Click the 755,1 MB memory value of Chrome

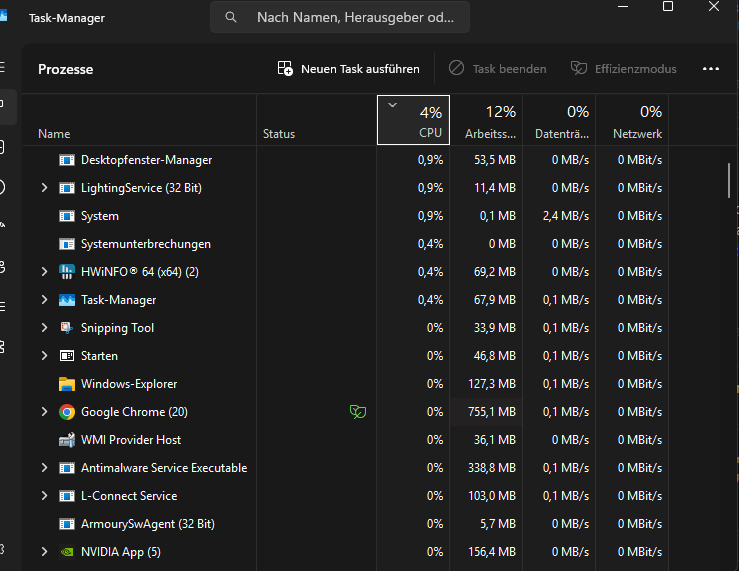point(492,412)
